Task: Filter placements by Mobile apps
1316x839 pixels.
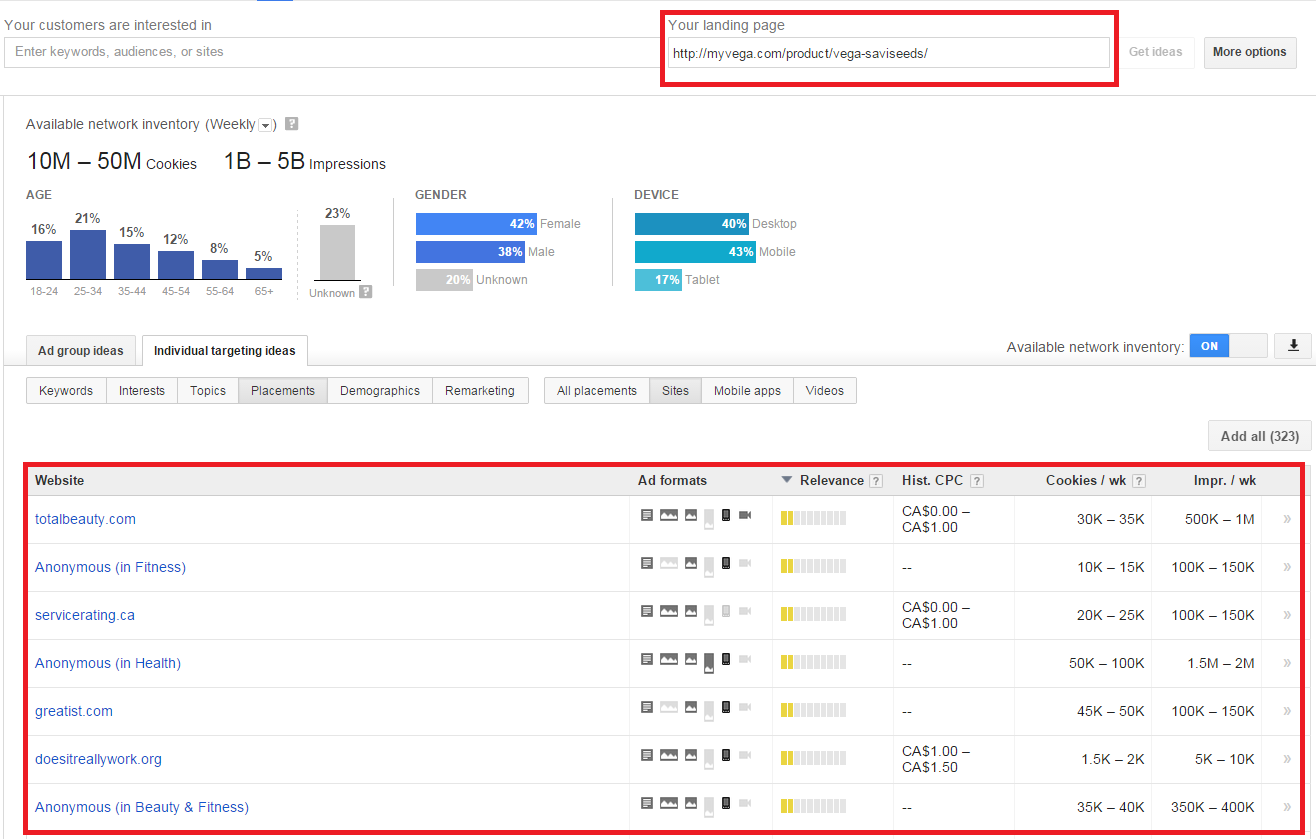Action: [747, 391]
